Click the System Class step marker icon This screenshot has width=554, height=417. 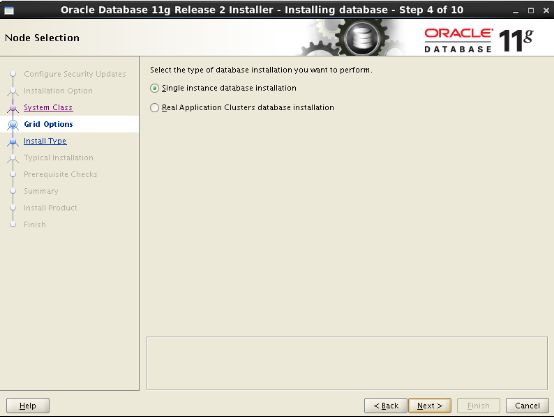(13, 108)
